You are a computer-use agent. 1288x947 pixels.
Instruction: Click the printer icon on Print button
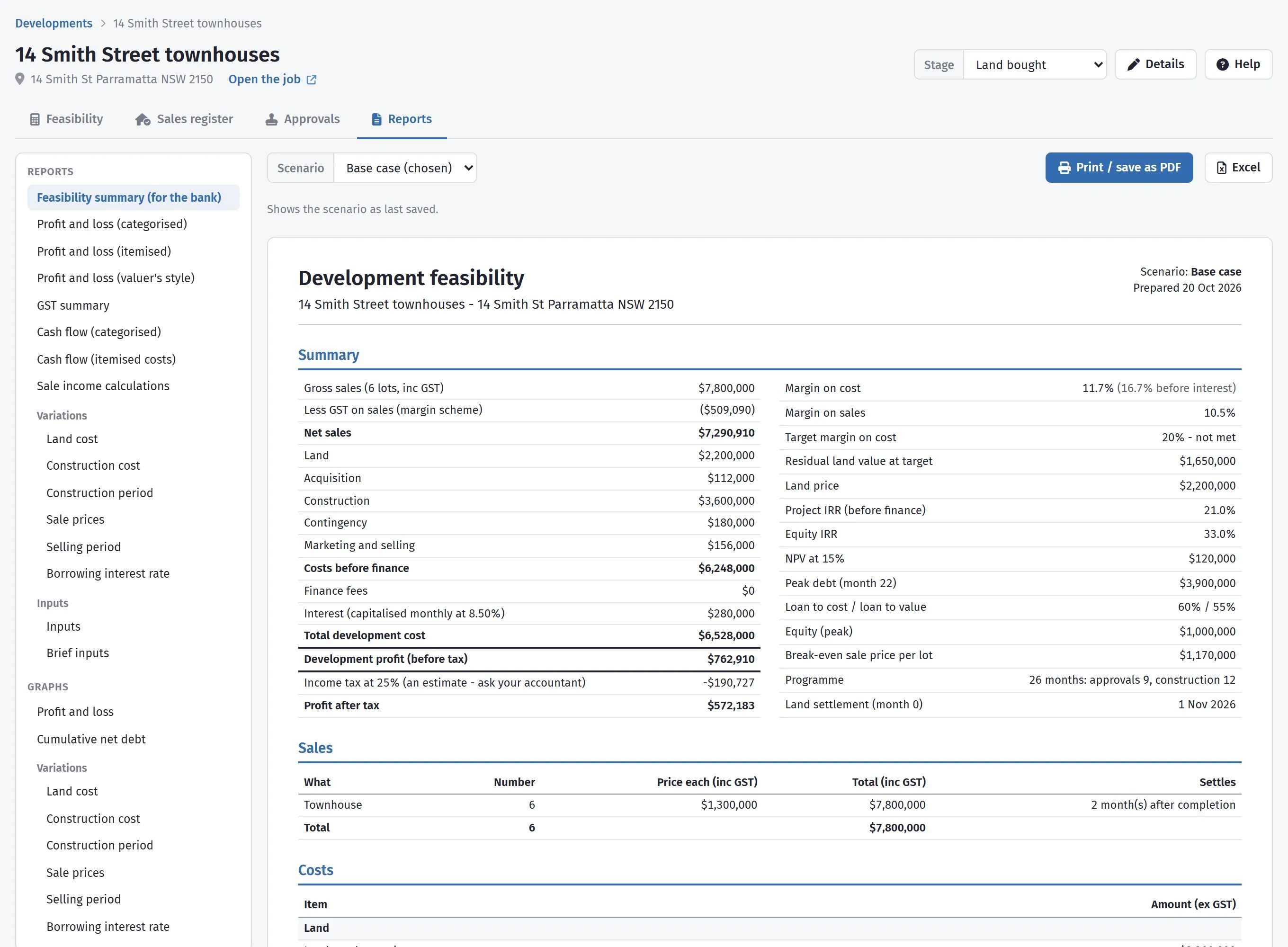(x=1064, y=168)
